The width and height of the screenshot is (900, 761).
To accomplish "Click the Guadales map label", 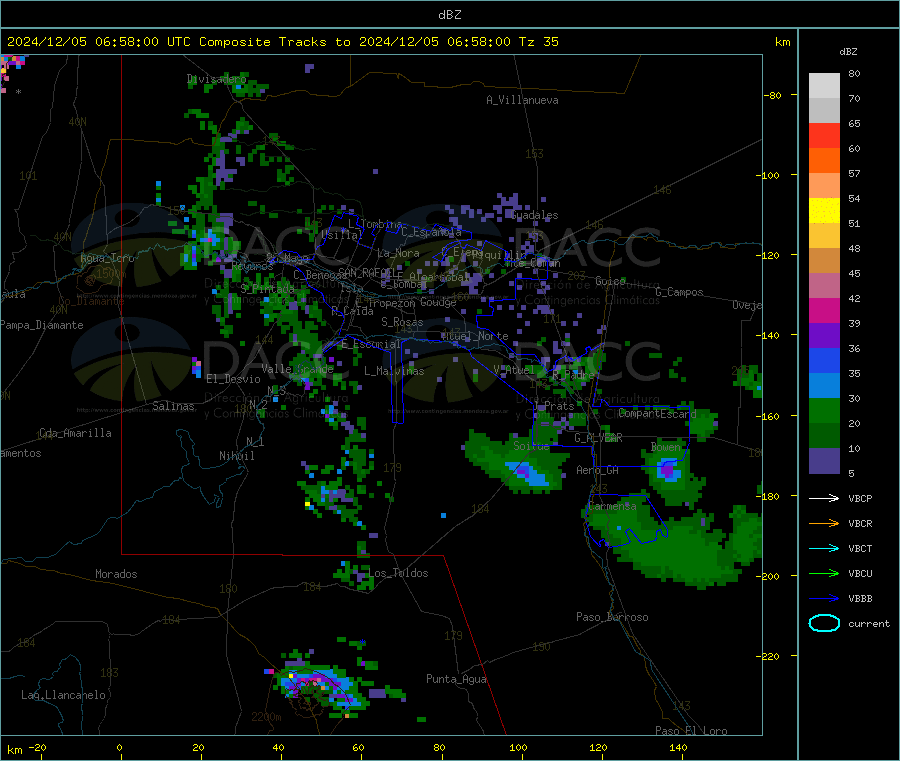I will tap(534, 215).
